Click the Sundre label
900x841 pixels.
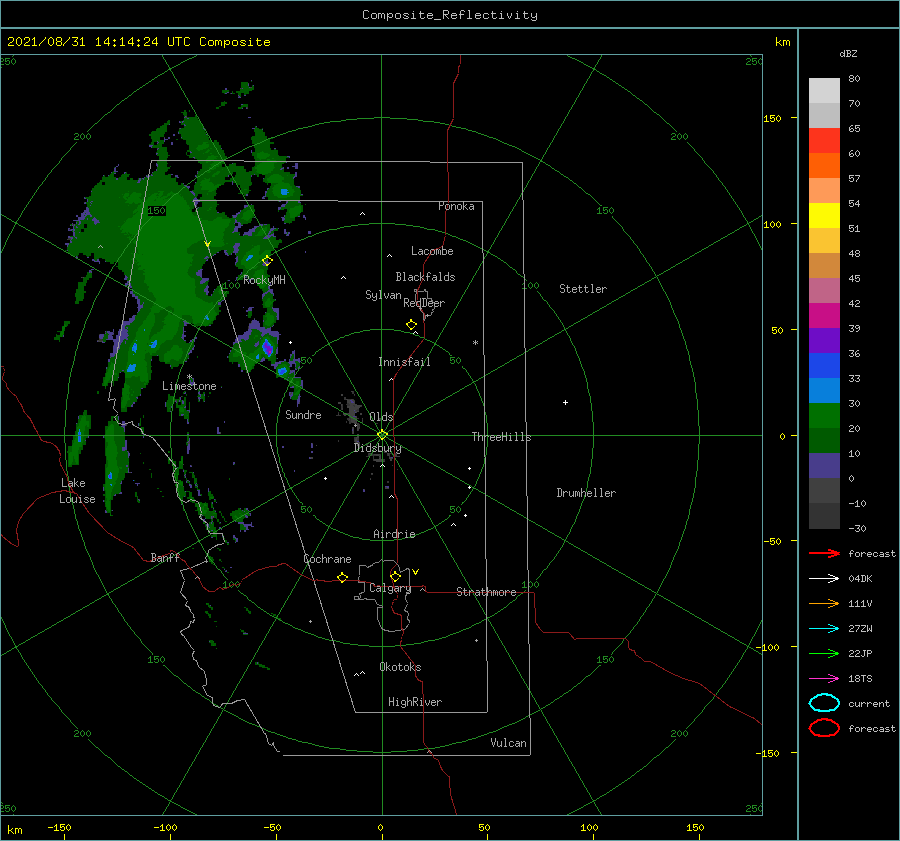coord(303,414)
